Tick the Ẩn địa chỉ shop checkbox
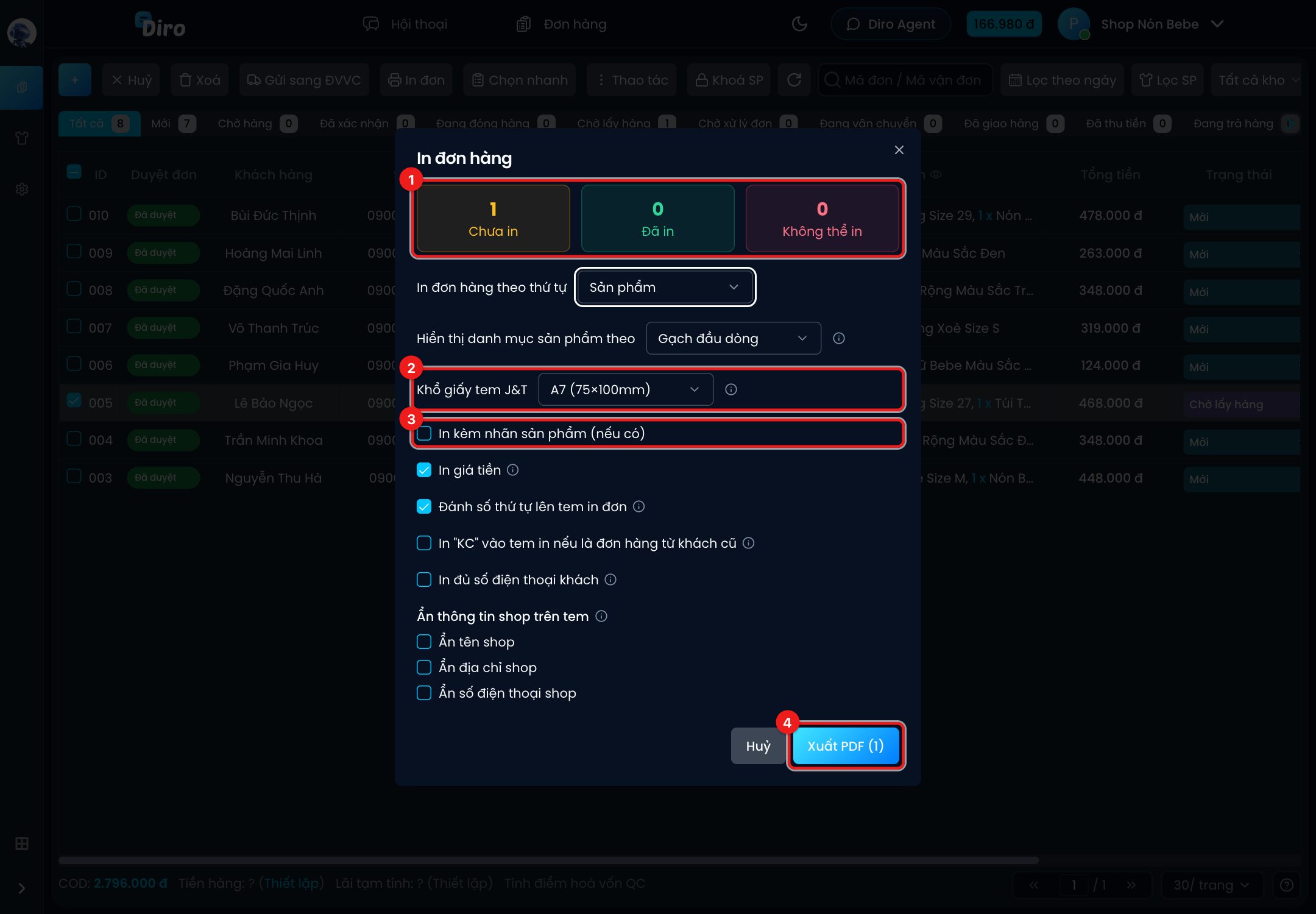 [424, 667]
